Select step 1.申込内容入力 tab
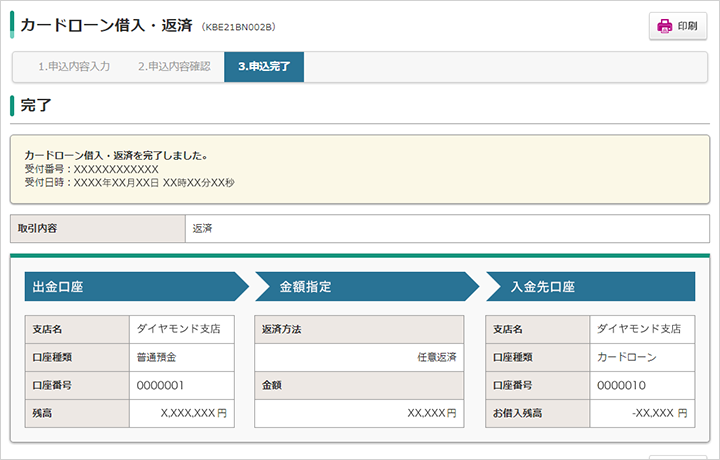Viewport: 720px width, 460px height. [x=74, y=67]
